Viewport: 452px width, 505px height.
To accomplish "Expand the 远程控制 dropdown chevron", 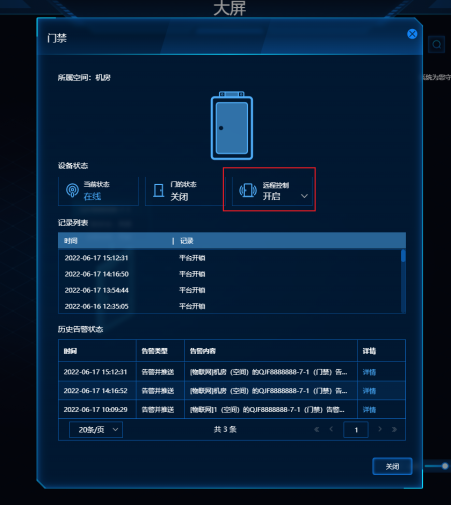I will point(304,196).
